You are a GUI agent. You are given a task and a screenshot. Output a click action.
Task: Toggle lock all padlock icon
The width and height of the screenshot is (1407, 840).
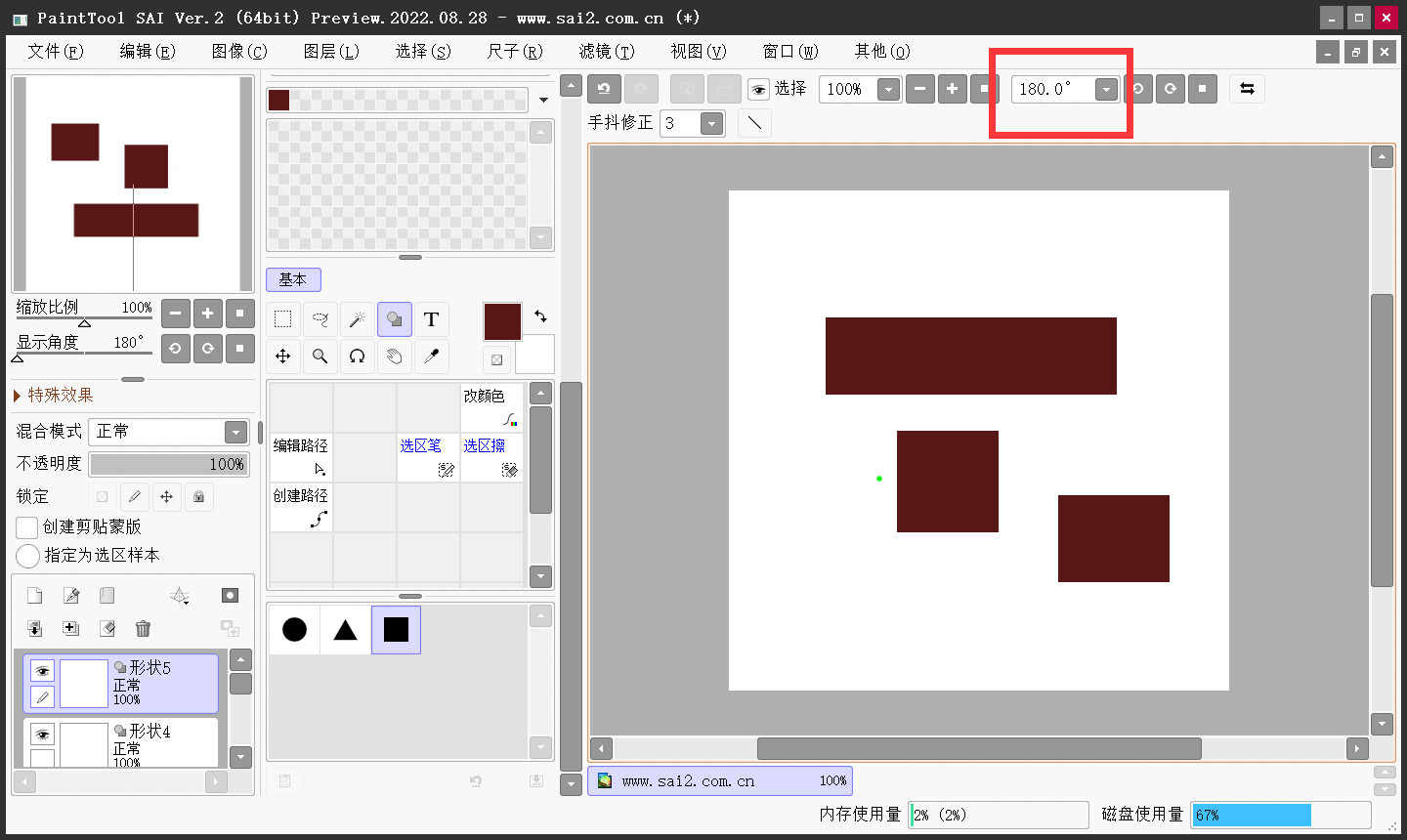199,497
